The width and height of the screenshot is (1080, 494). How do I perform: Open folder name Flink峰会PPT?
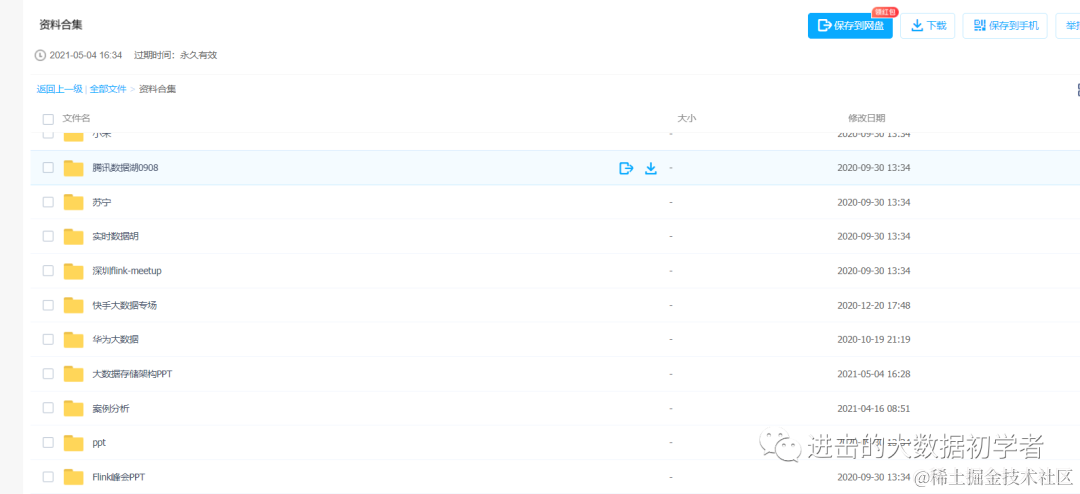coord(118,477)
